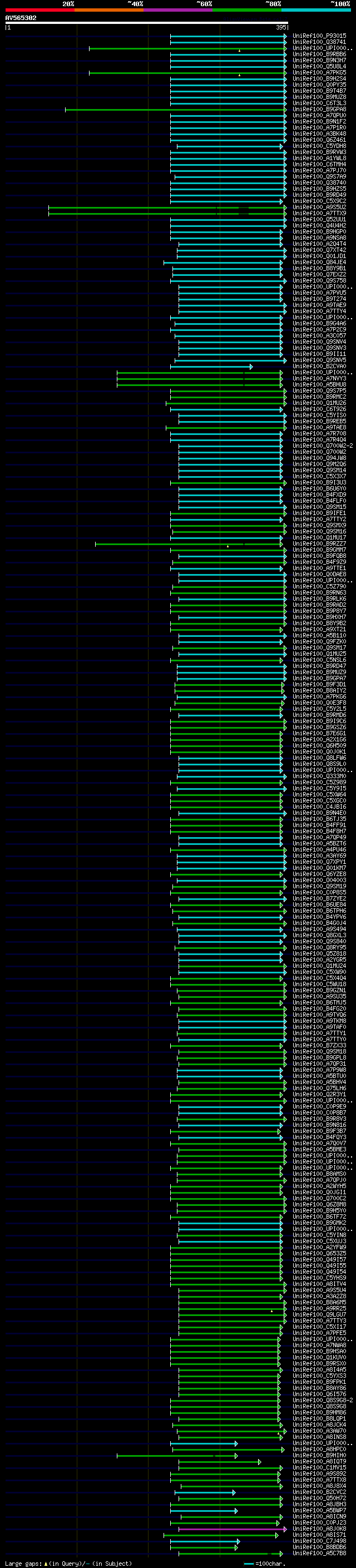Click the white query sequence ruler bar

tap(147, 23)
